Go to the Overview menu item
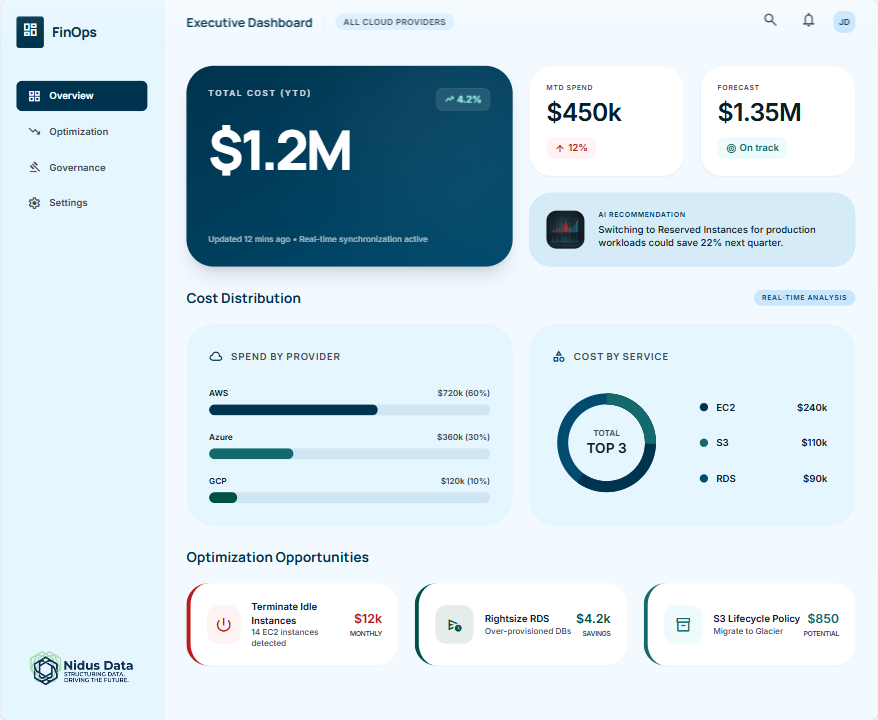The width and height of the screenshot is (878, 720). 82,96
